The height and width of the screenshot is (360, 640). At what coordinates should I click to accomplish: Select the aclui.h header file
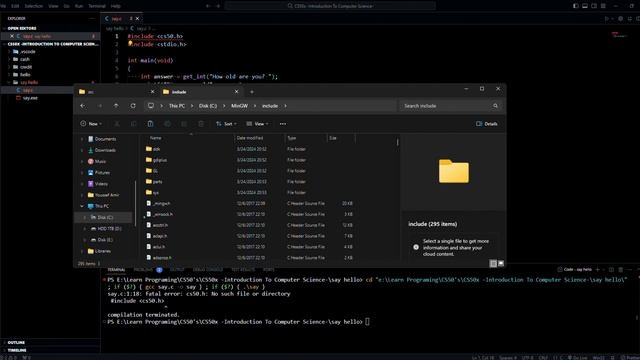250,247
